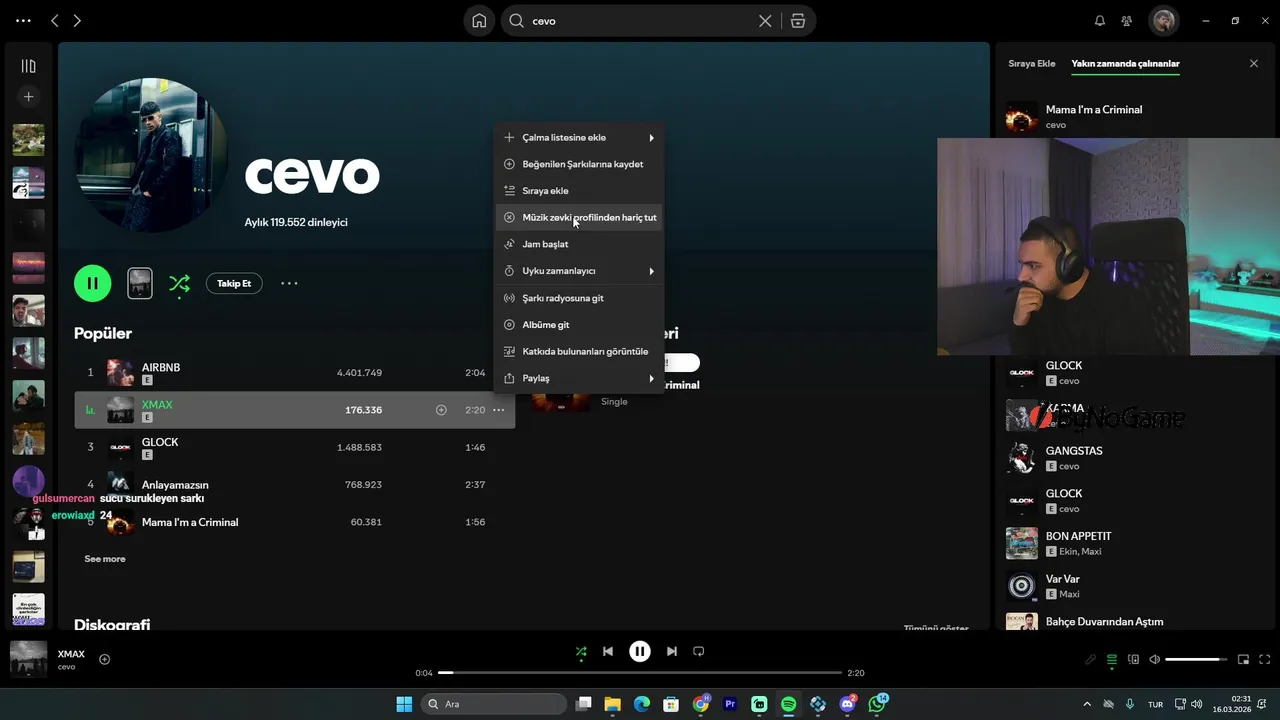Screen dimensions: 1280x720
Task: Toggle shuffle in bottom player bar
Action: (x=581, y=652)
